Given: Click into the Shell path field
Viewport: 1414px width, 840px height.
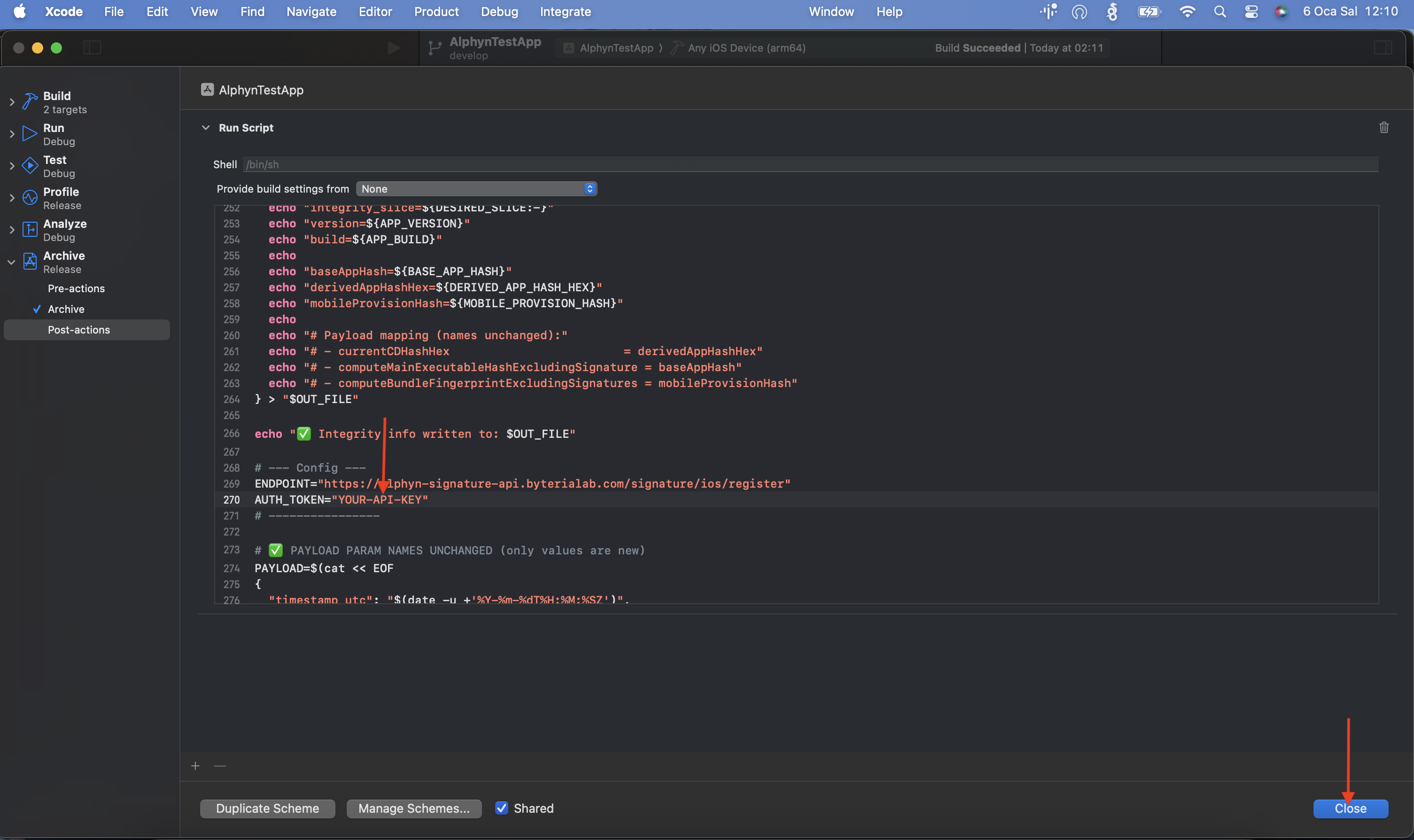Looking at the screenshot, I should (x=810, y=164).
